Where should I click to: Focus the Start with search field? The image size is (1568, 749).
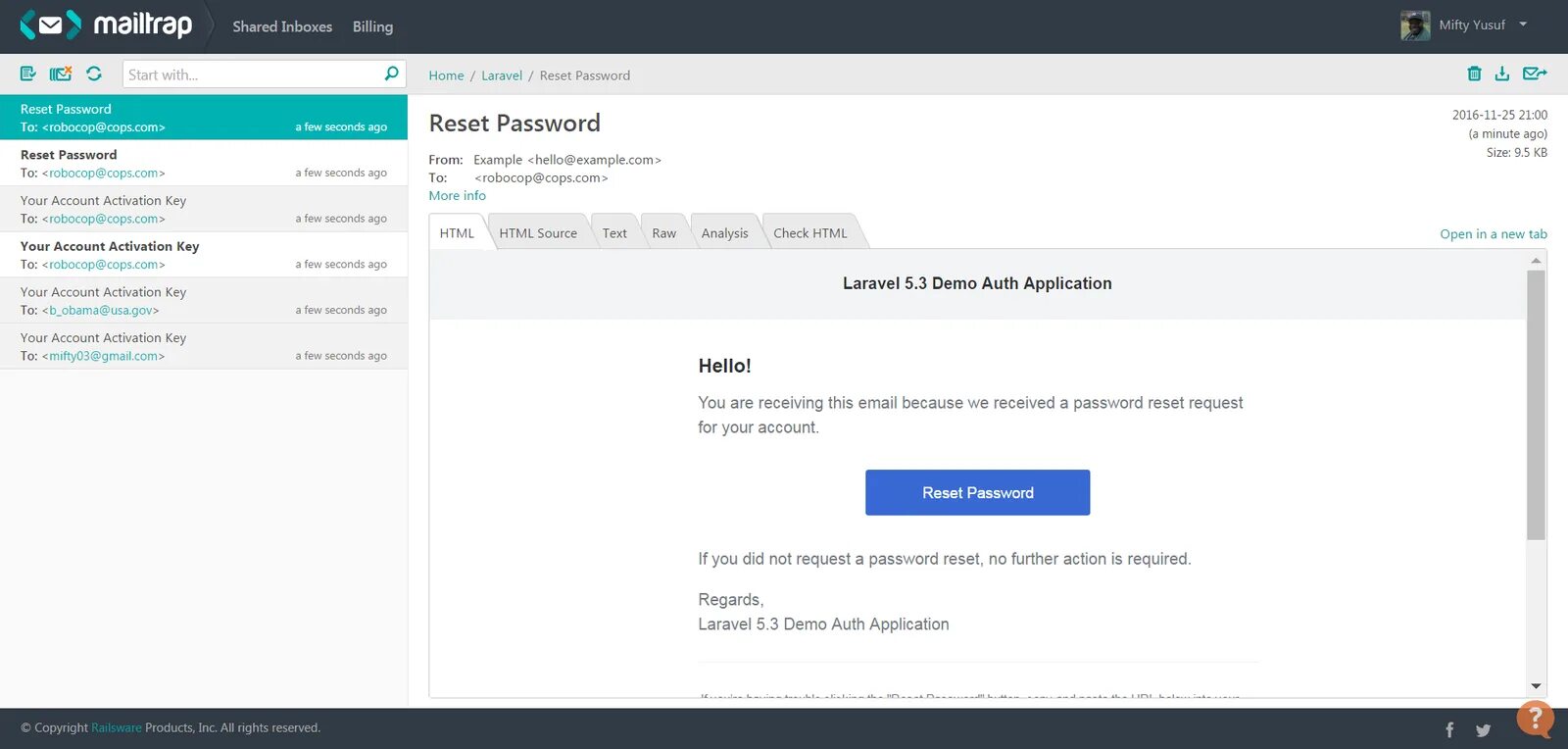coord(253,75)
